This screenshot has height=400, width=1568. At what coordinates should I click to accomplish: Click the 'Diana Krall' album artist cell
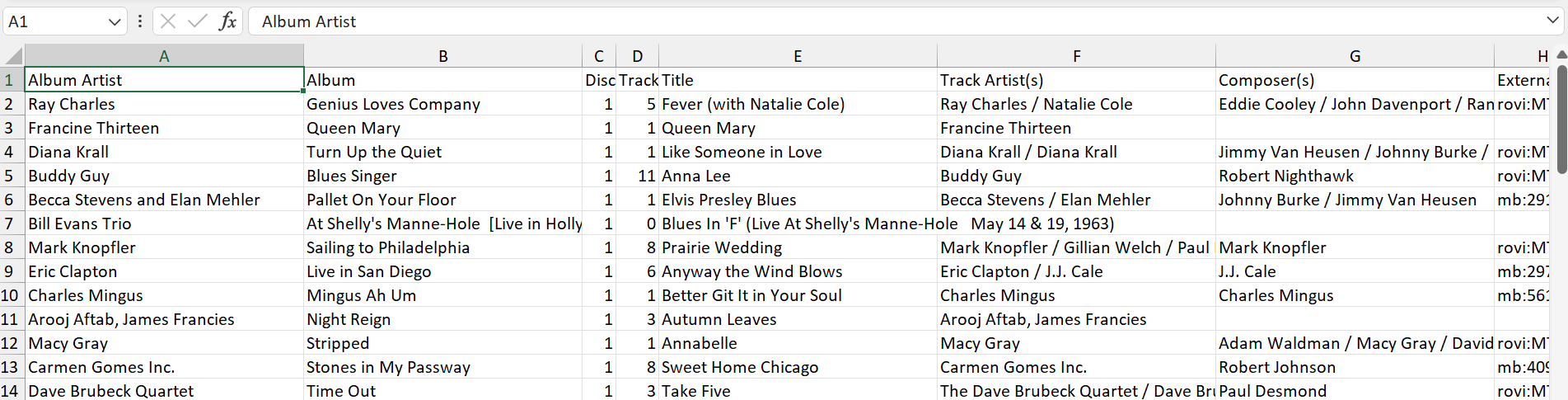tap(68, 152)
